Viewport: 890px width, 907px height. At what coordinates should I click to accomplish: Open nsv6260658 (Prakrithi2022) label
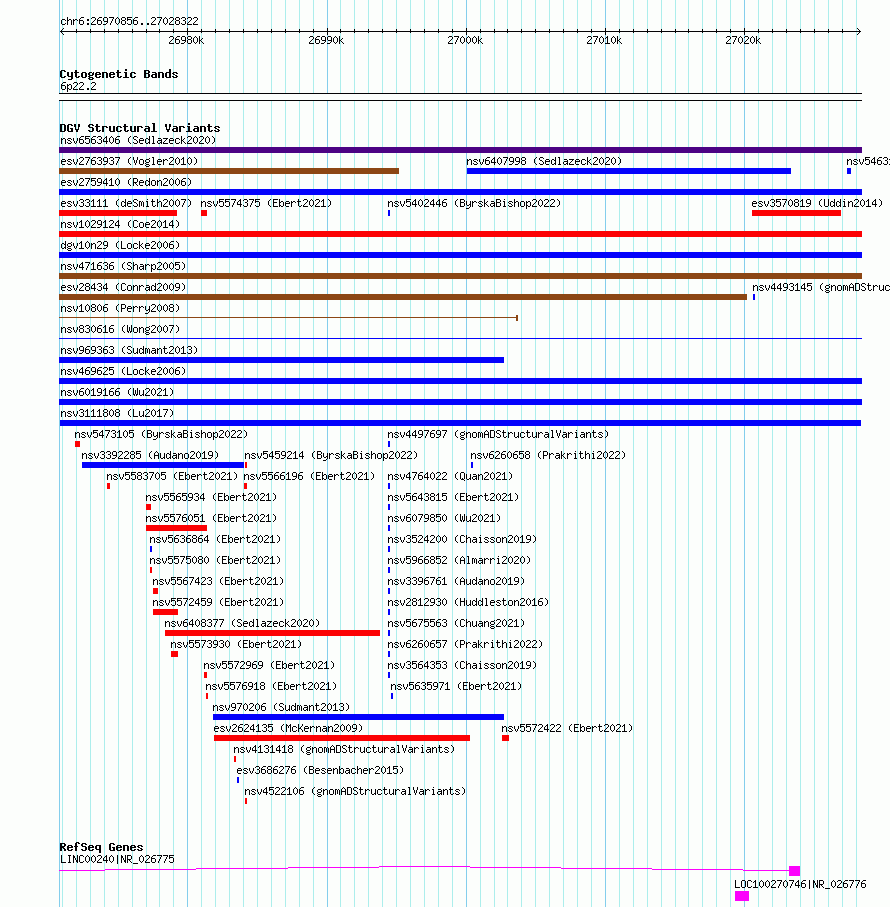pos(548,455)
